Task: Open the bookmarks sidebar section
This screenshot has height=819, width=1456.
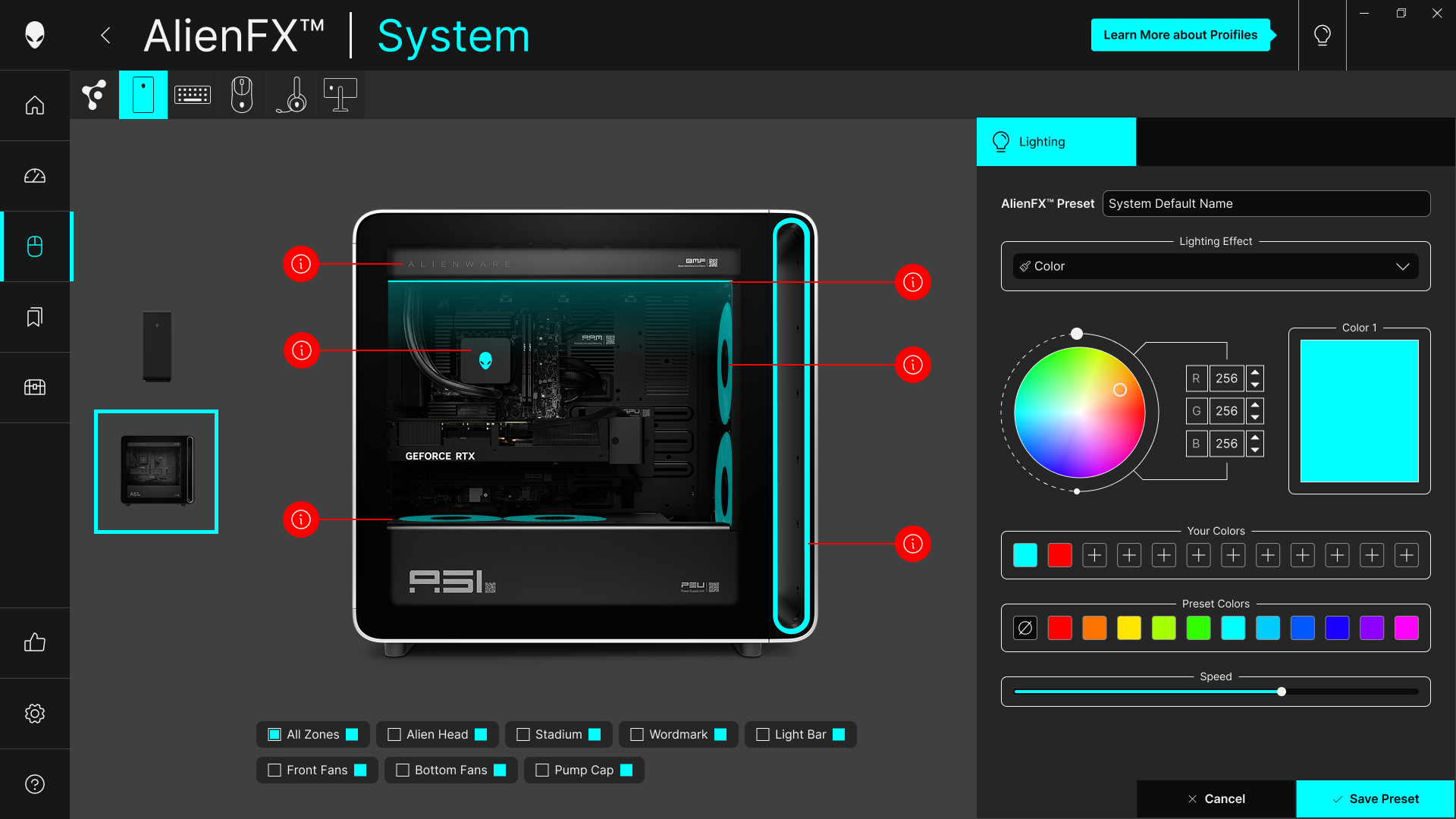Action: (x=35, y=317)
